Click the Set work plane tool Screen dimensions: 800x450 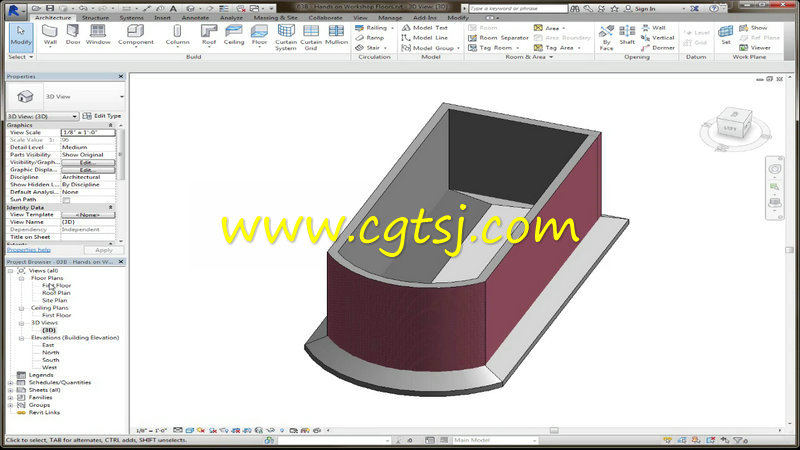[x=726, y=36]
